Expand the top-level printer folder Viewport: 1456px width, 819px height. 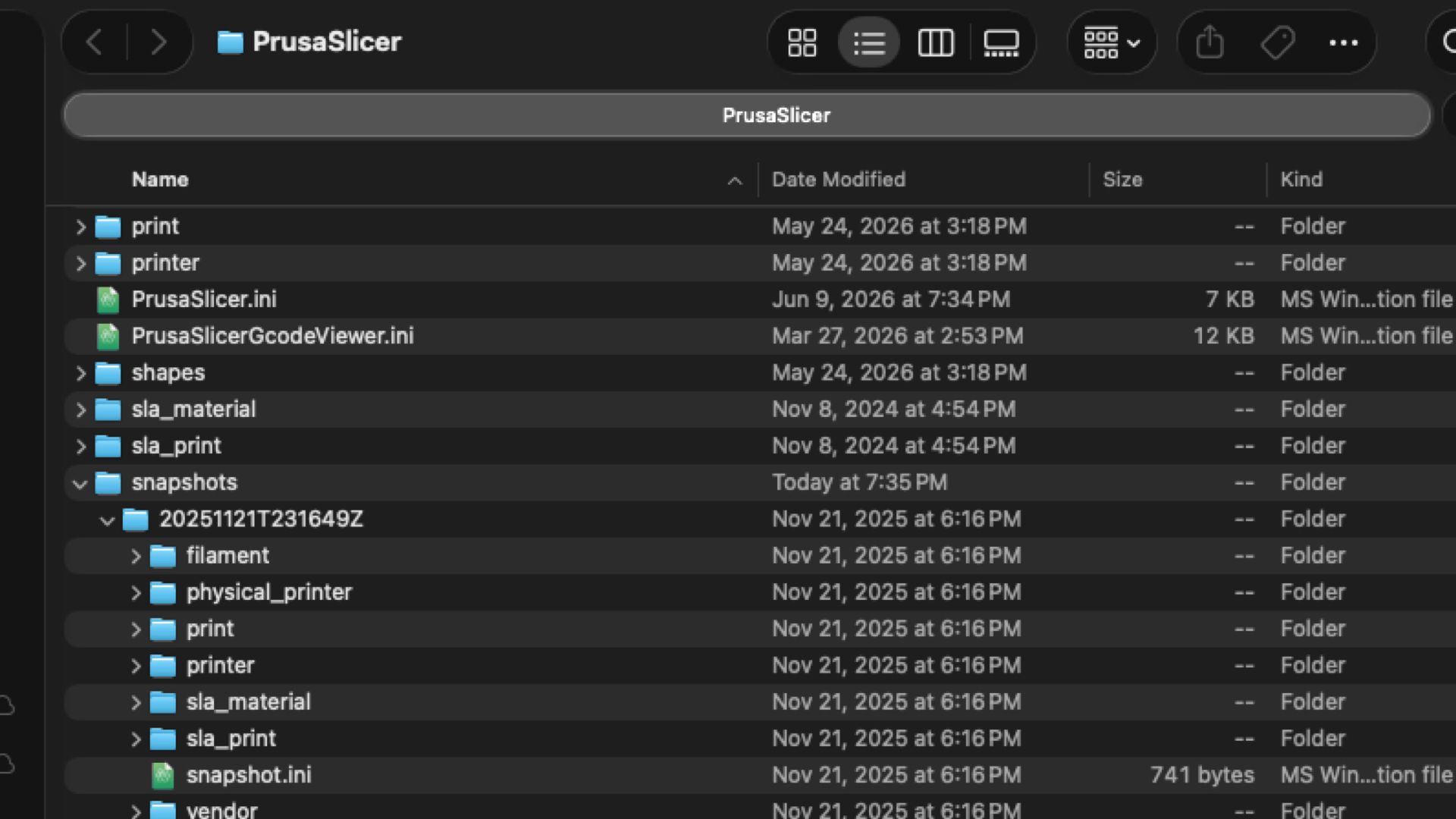[80, 263]
